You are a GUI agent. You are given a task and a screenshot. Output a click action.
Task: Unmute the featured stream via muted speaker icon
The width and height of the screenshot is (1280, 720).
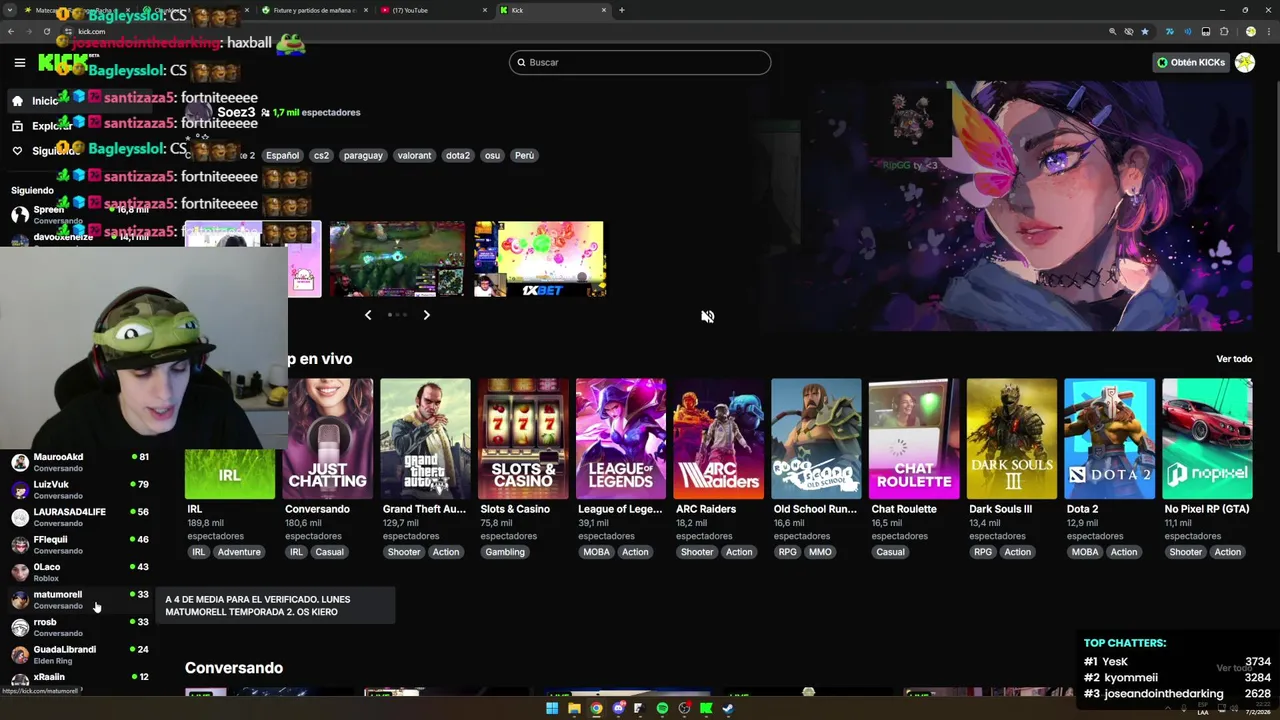pyautogui.click(x=707, y=316)
